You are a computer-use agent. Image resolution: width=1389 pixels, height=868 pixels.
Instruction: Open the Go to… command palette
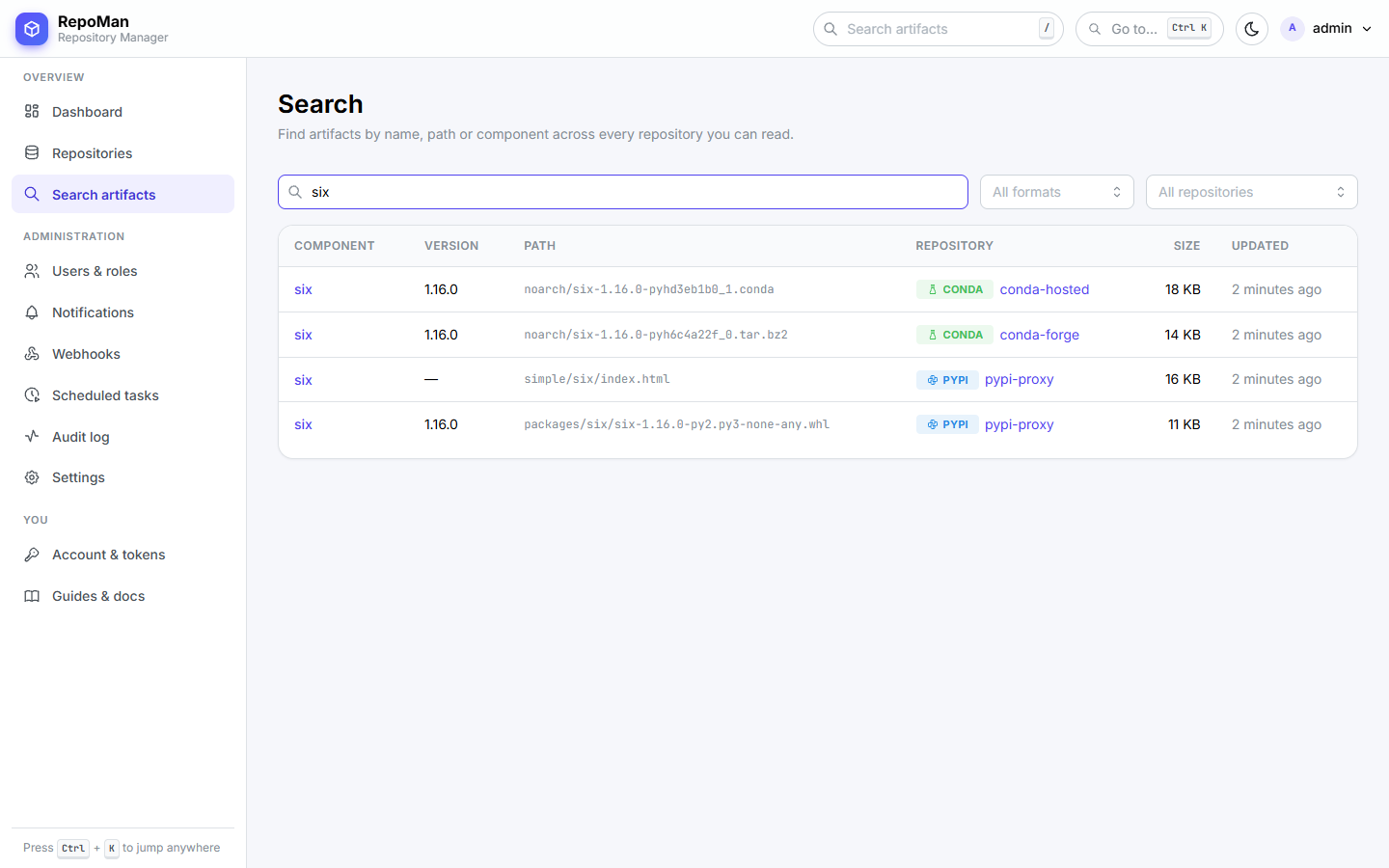[x=1149, y=29]
